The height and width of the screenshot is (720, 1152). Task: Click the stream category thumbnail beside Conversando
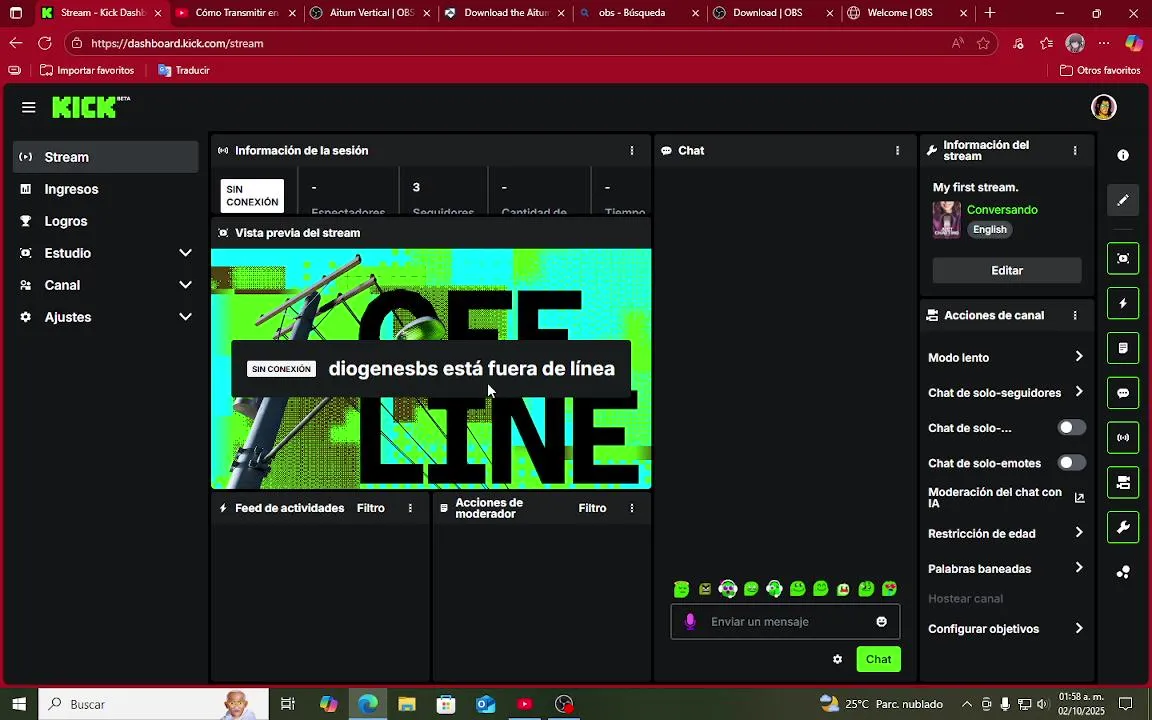pyautogui.click(x=946, y=220)
